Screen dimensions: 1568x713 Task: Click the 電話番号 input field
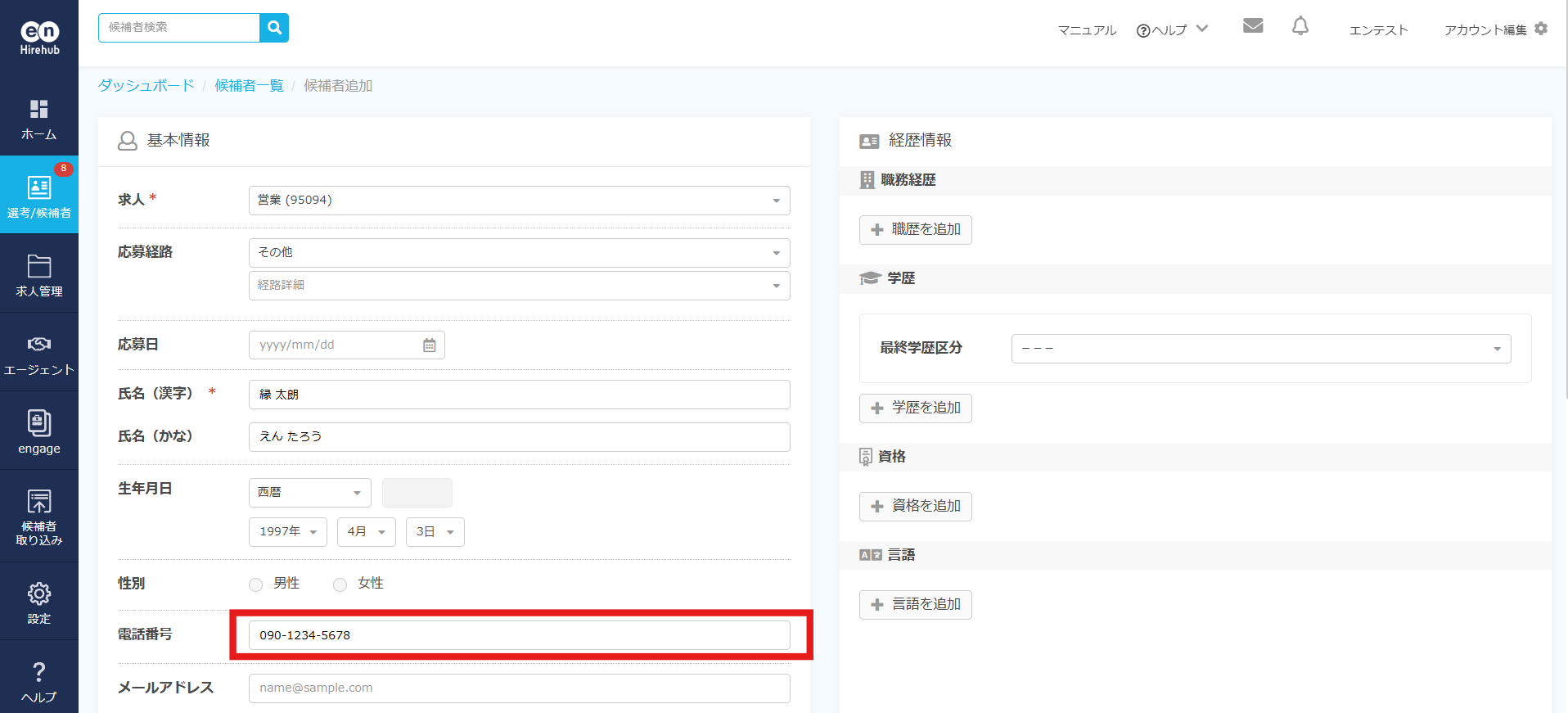[519, 635]
